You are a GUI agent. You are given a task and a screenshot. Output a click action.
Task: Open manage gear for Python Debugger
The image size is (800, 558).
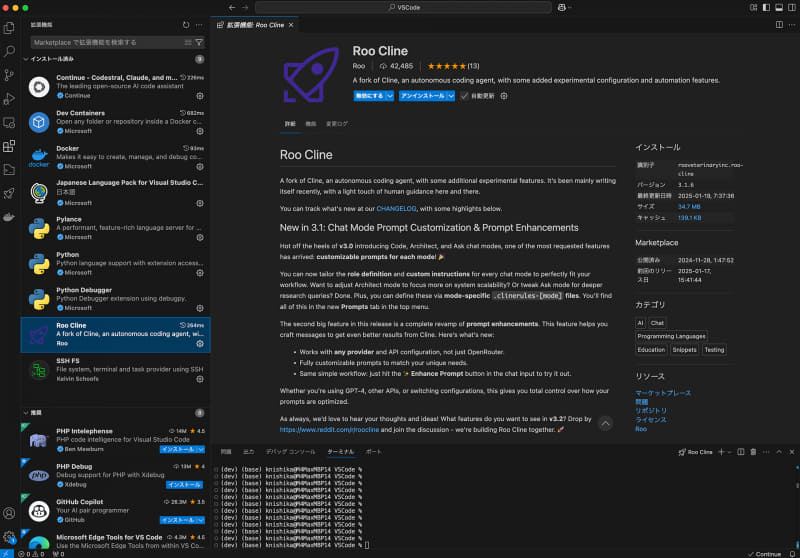pyautogui.click(x=200, y=309)
